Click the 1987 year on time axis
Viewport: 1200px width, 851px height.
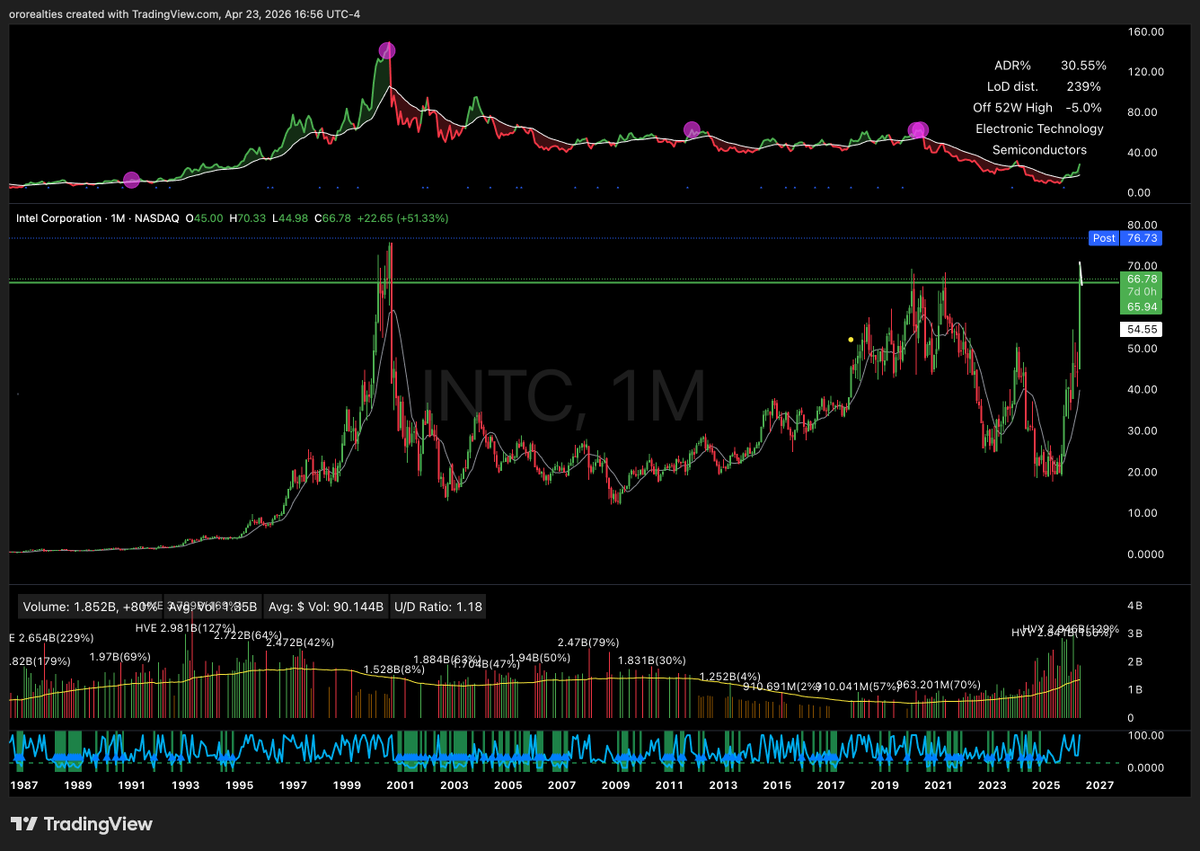click(x=24, y=787)
